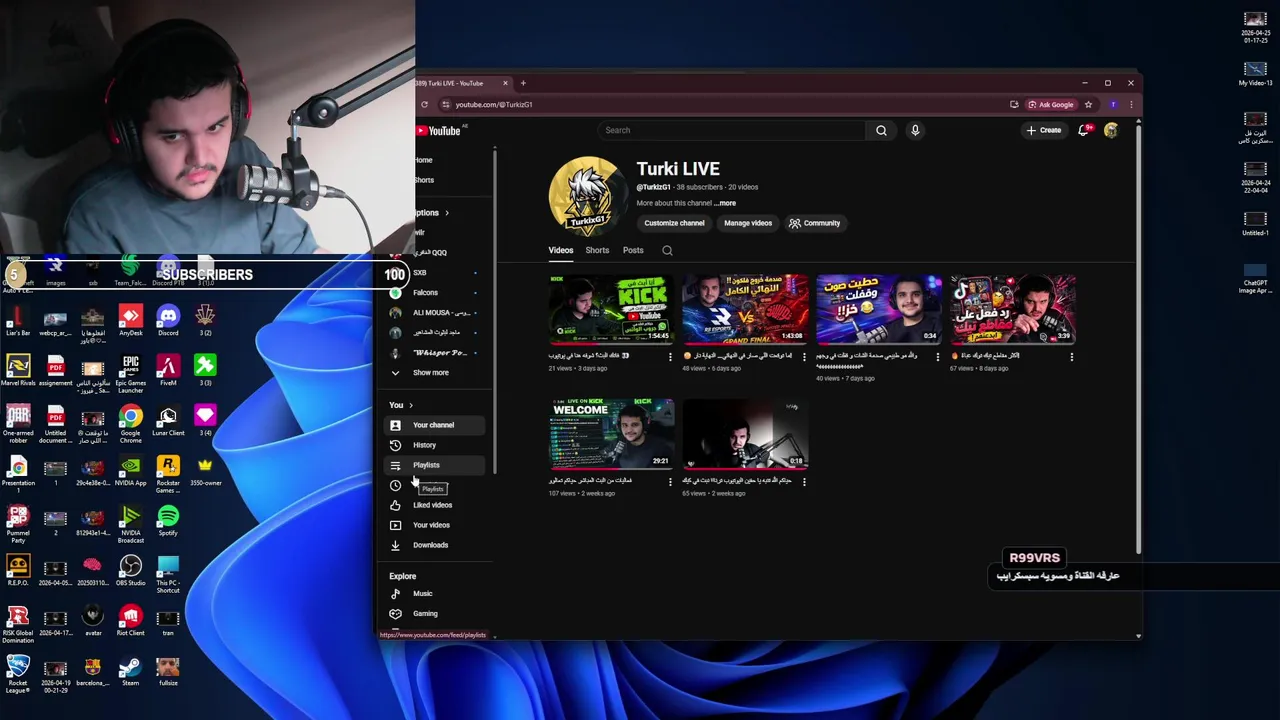This screenshot has height=720, width=1280.
Task: Open Your channel in sidebar
Action: [x=436, y=425]
